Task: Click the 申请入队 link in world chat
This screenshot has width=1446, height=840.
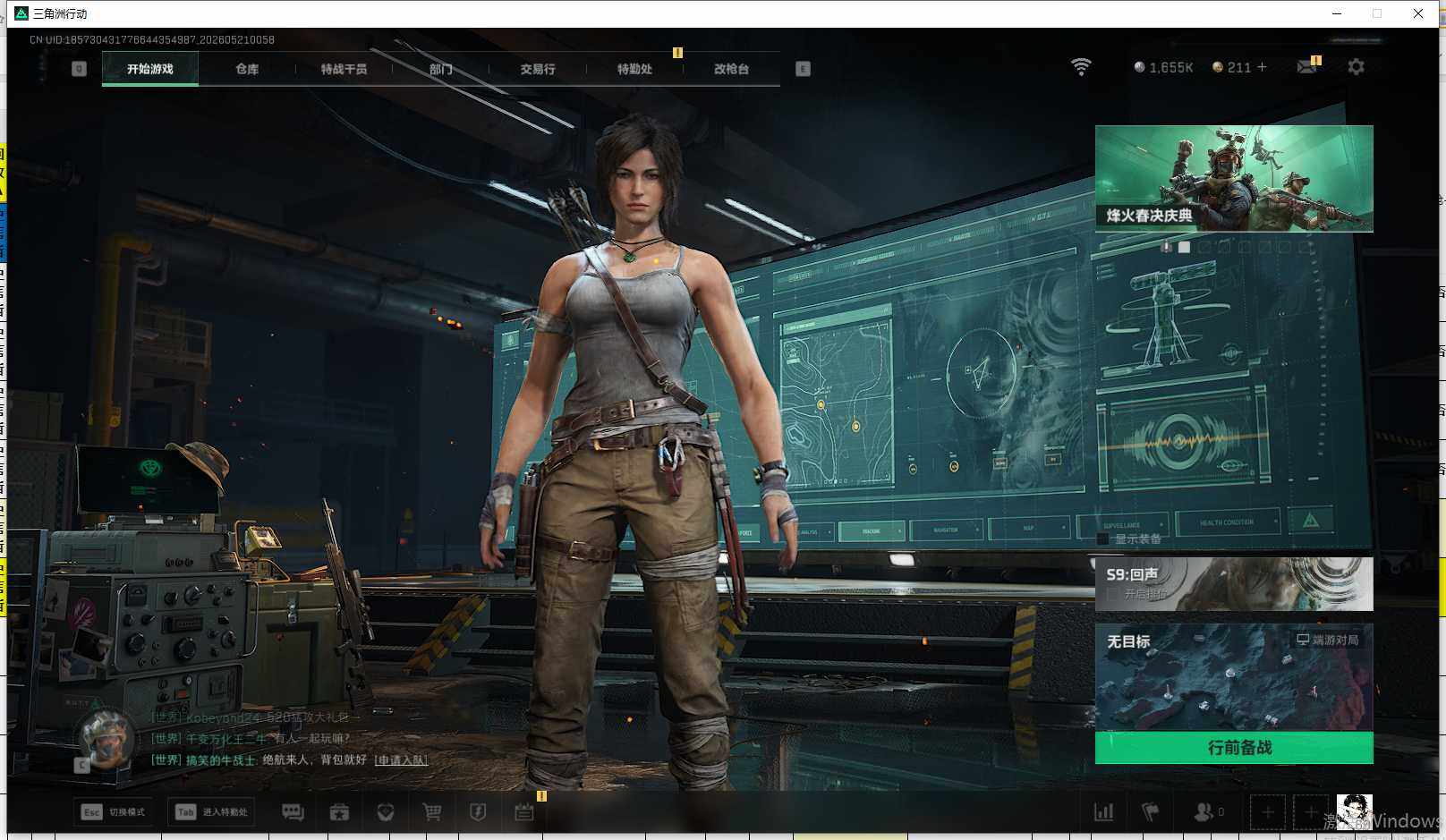Action: click(x=401, y=760)
